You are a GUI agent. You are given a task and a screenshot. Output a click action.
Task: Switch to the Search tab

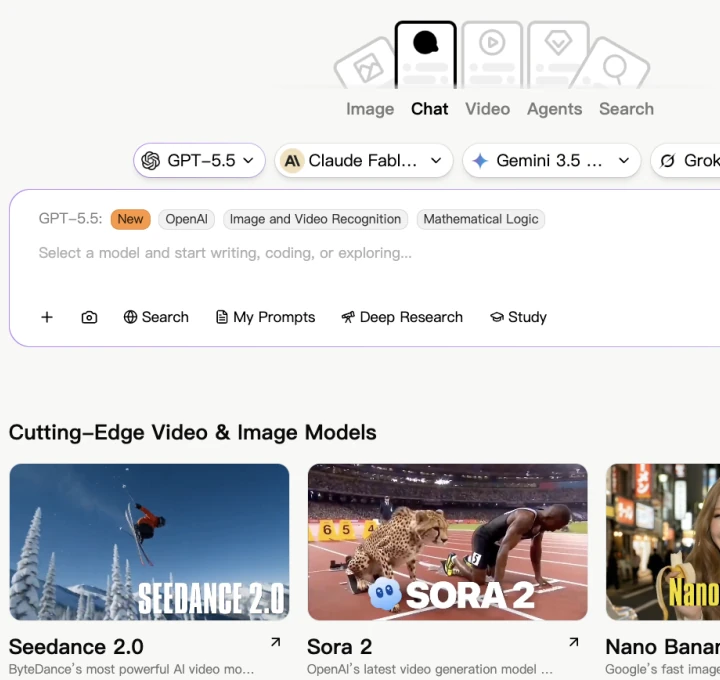(626, 109)
